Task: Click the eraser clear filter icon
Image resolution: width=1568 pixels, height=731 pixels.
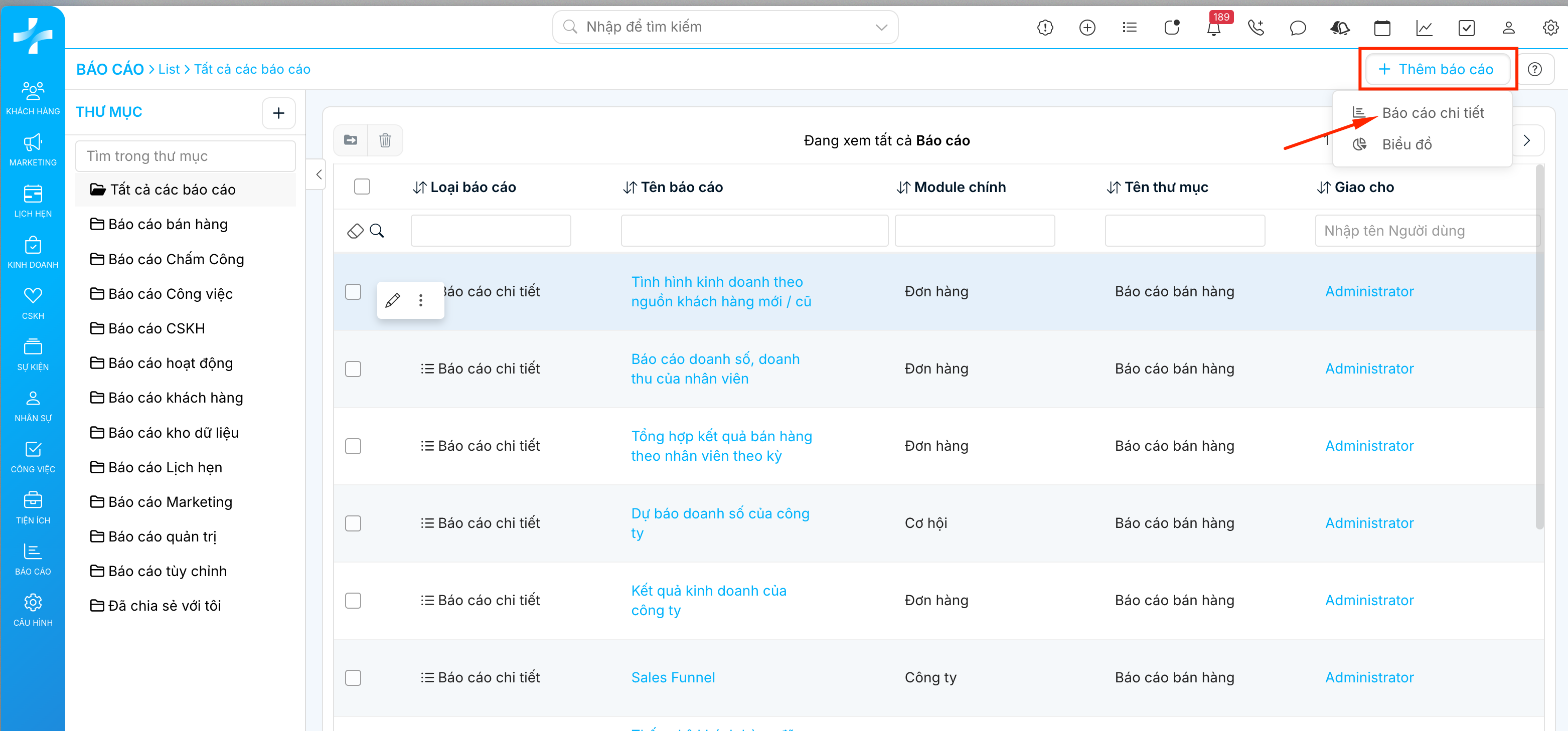Action: click(355, 231)
